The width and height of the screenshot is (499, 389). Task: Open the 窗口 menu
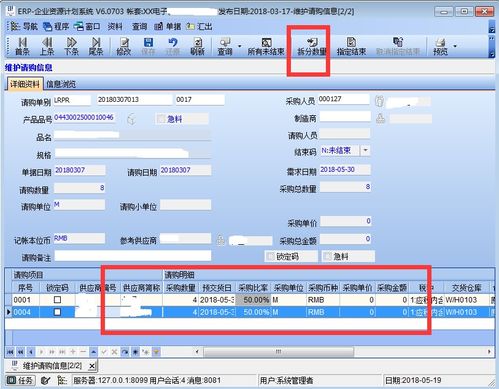tap(87, 26)
